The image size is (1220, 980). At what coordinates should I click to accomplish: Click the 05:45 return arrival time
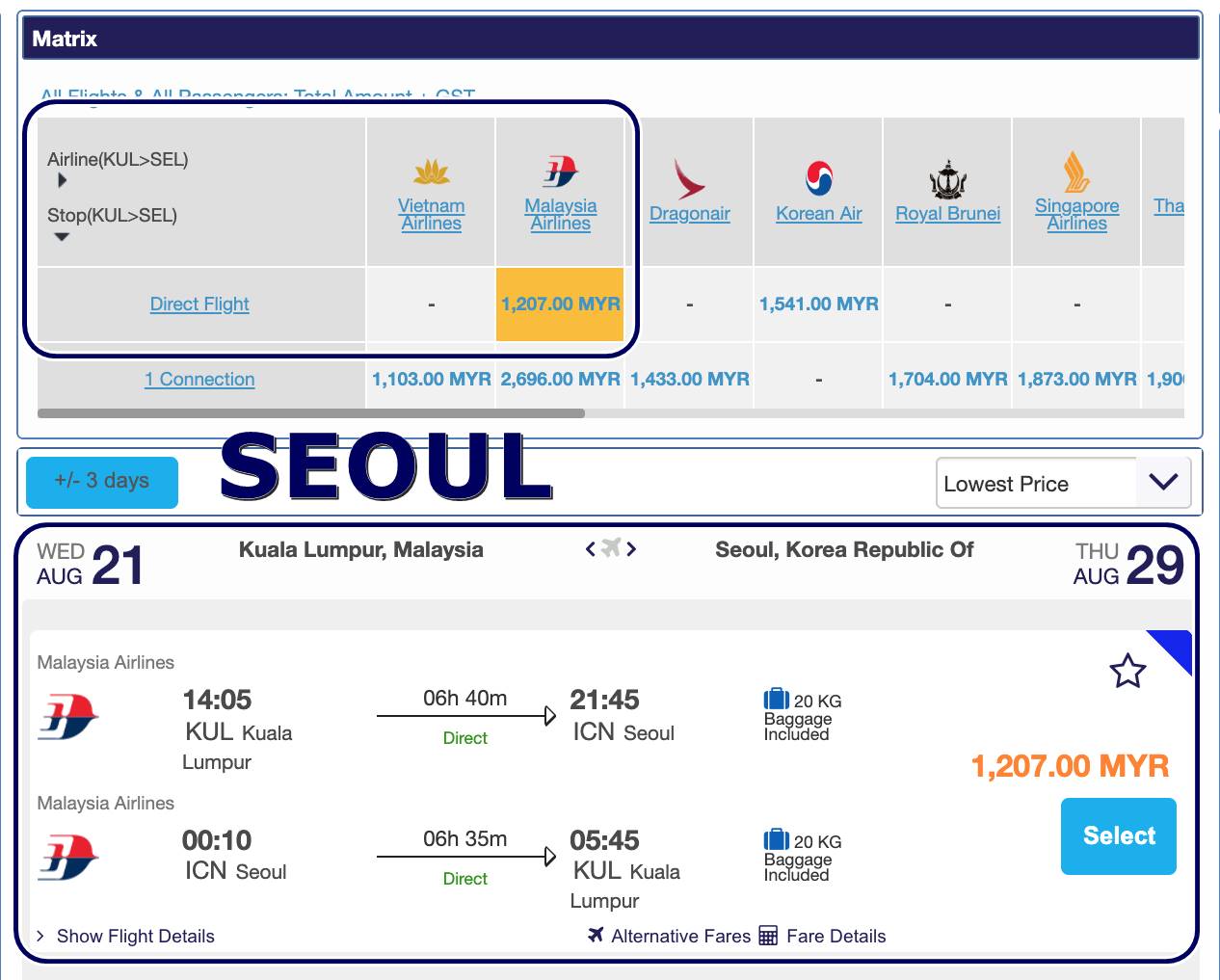coord(604,840)
